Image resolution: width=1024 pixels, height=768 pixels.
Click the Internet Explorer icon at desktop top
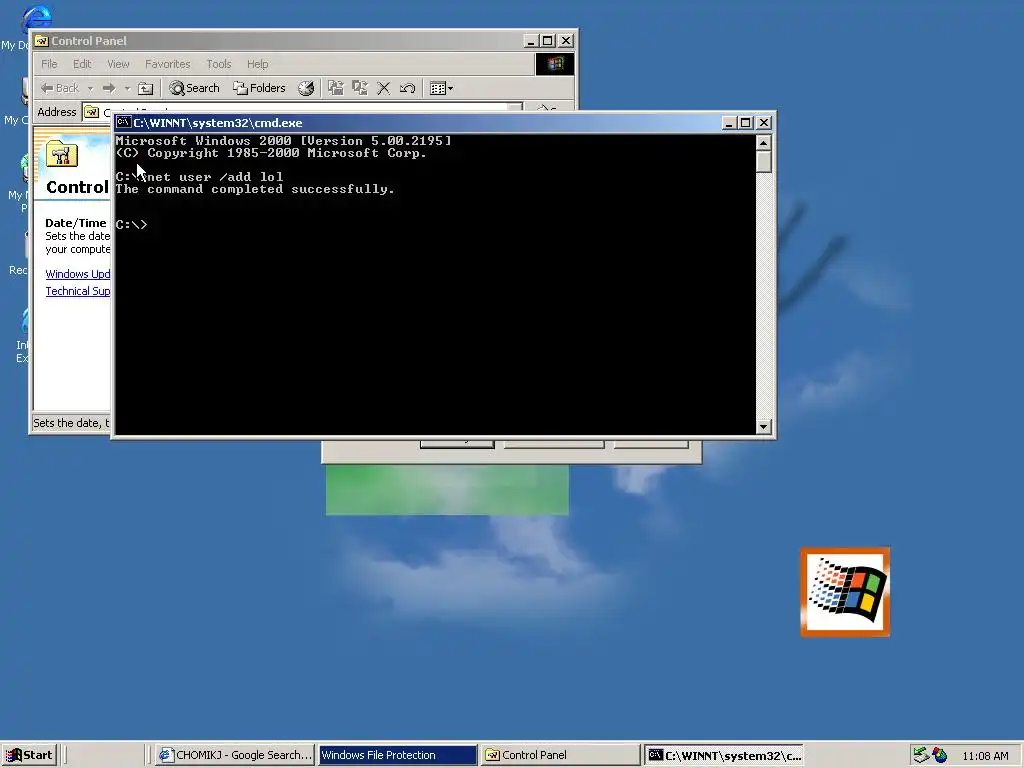click(37, 18)
